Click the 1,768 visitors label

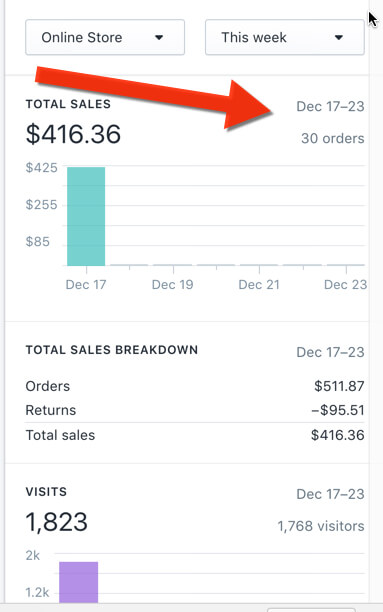pyautogui.click(x=321, y=526)
